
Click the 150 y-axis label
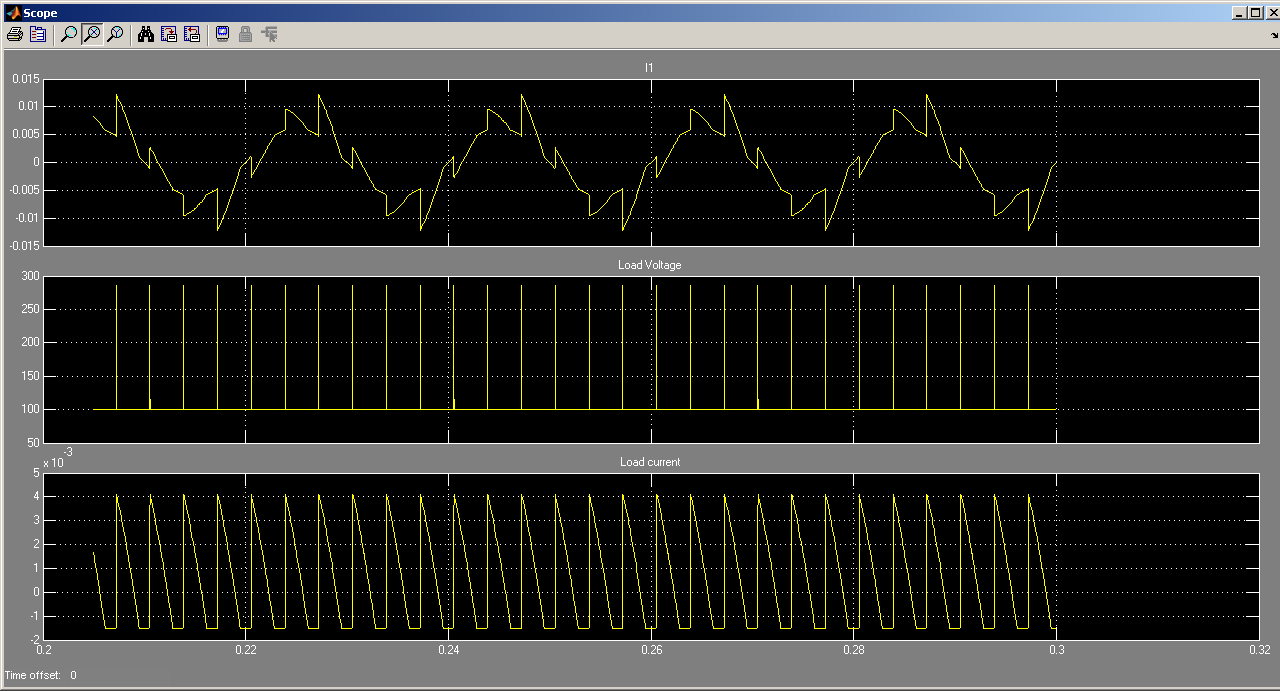29,376
